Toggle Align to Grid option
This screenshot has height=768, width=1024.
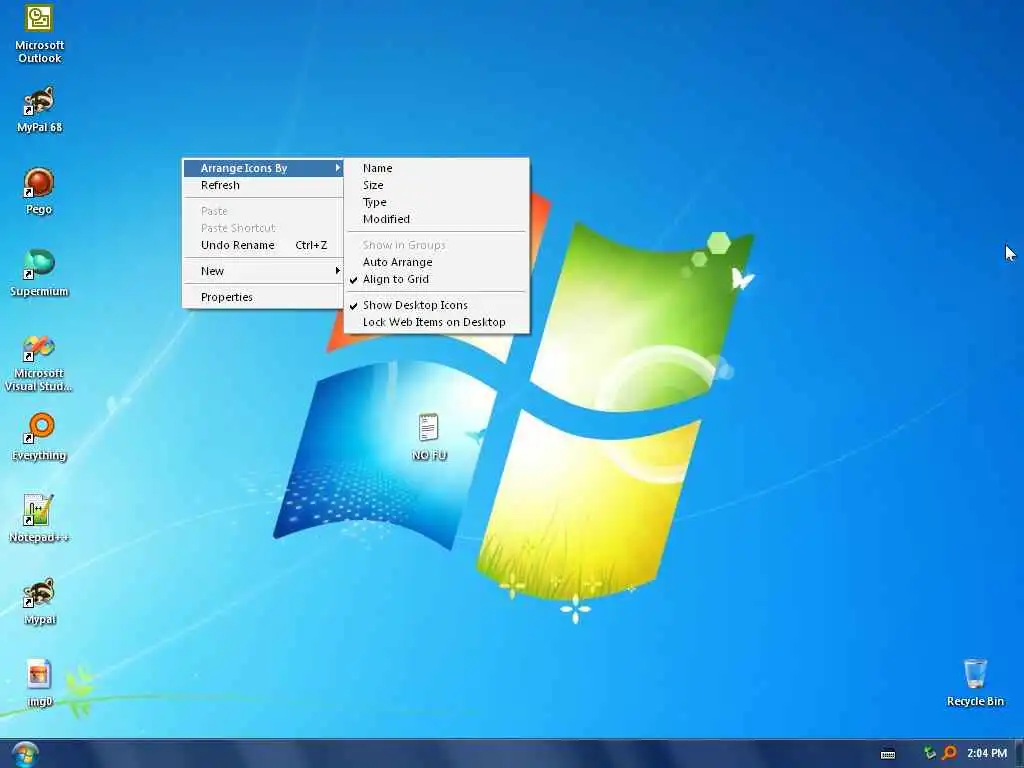coord(437,280)
